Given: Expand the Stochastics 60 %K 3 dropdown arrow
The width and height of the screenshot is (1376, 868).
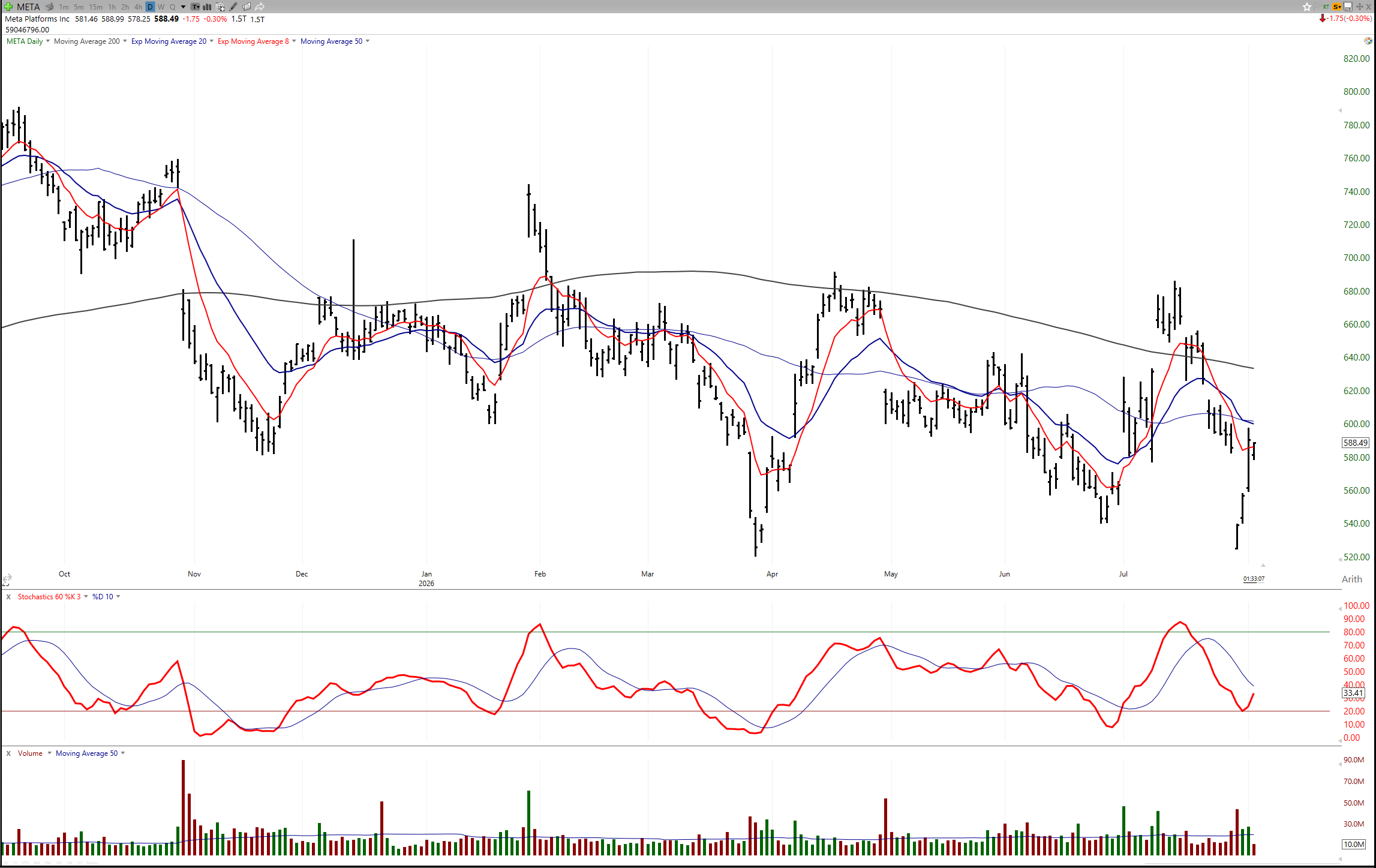Looking at the screenshot, I should click(x=86, y=597).
